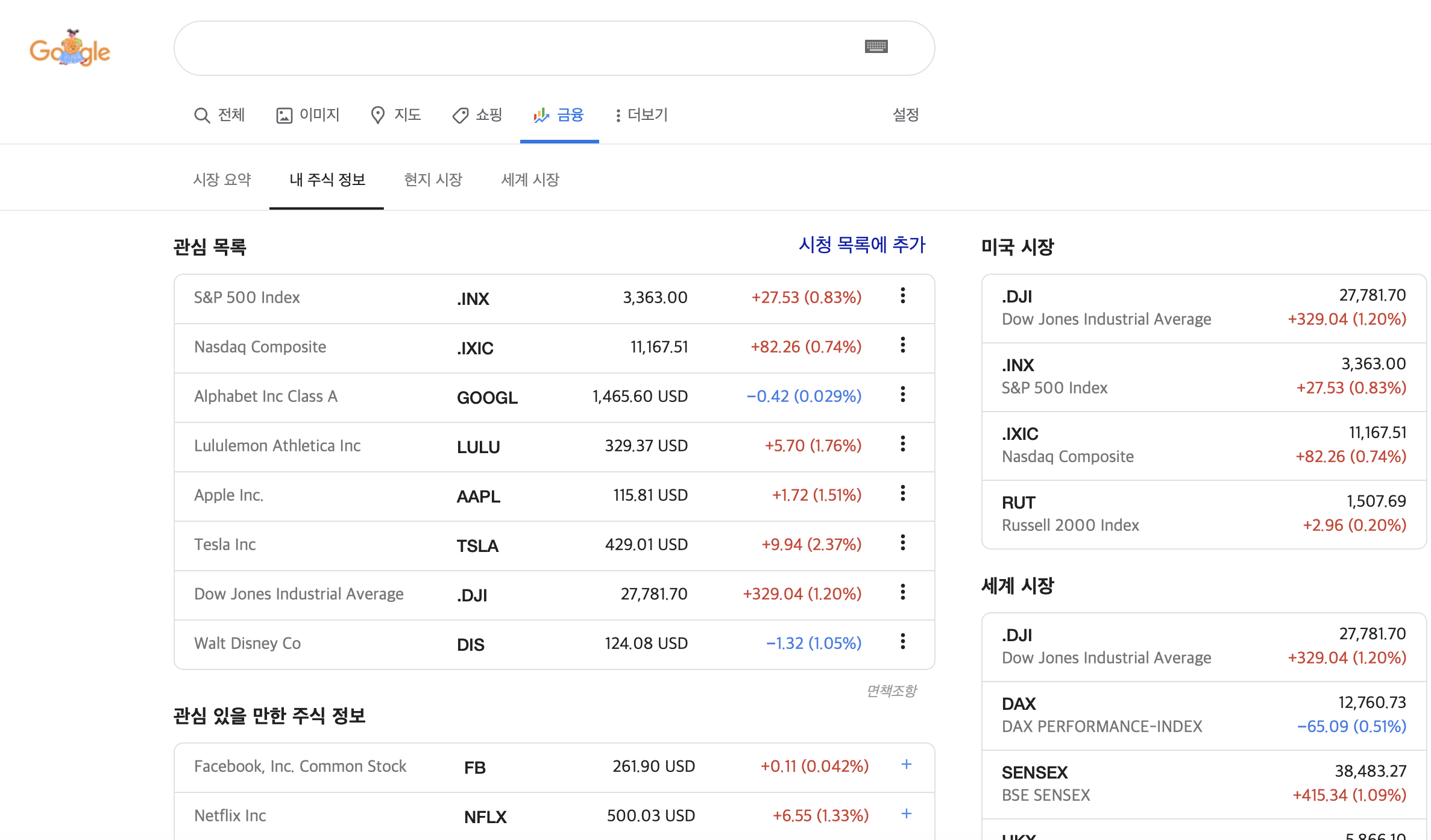Switch to the 세계 시장 sub-tab
This screenshot has height=840, width=1431.
[530, 180]
